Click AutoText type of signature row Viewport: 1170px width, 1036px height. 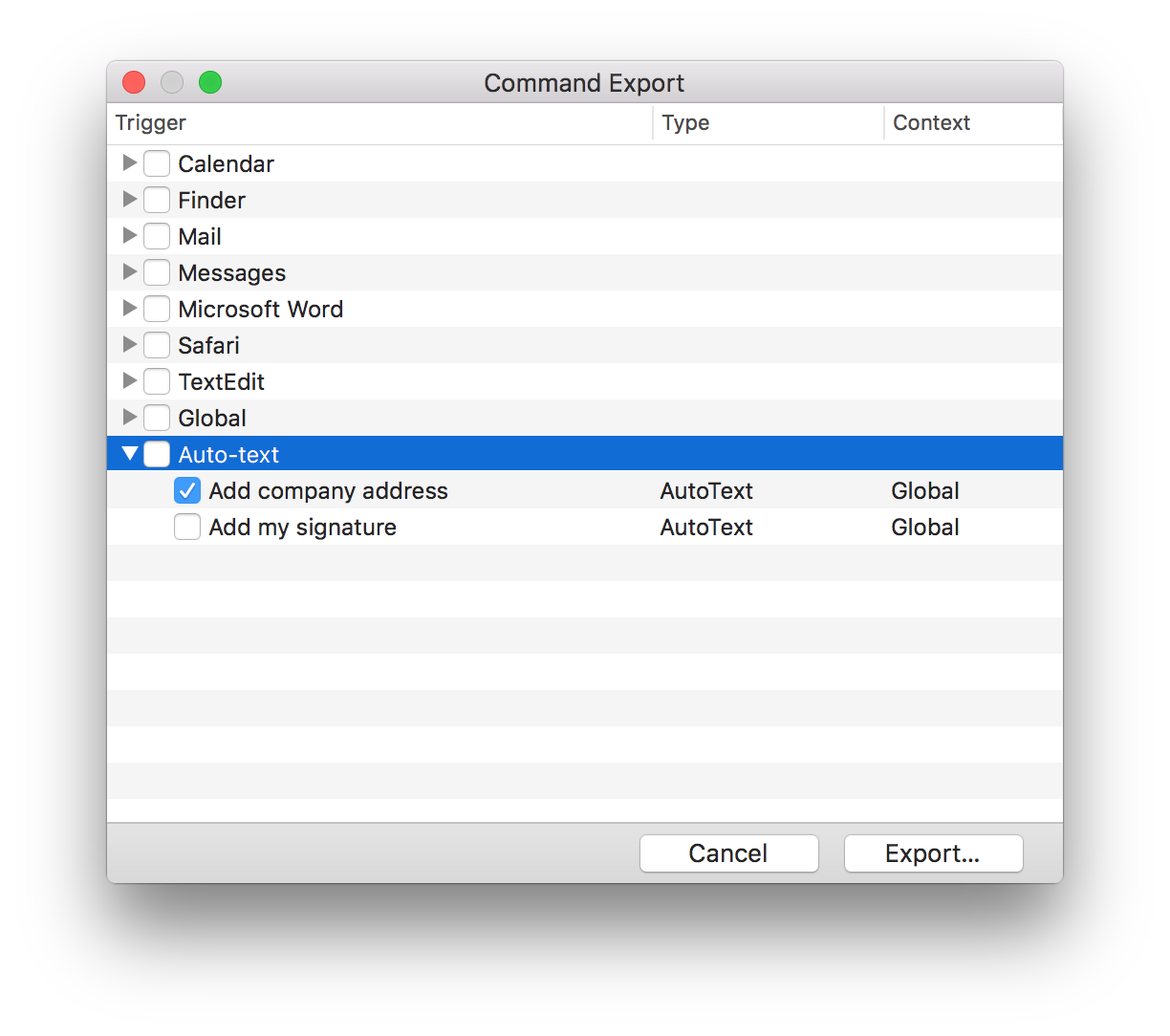(706, 528)
